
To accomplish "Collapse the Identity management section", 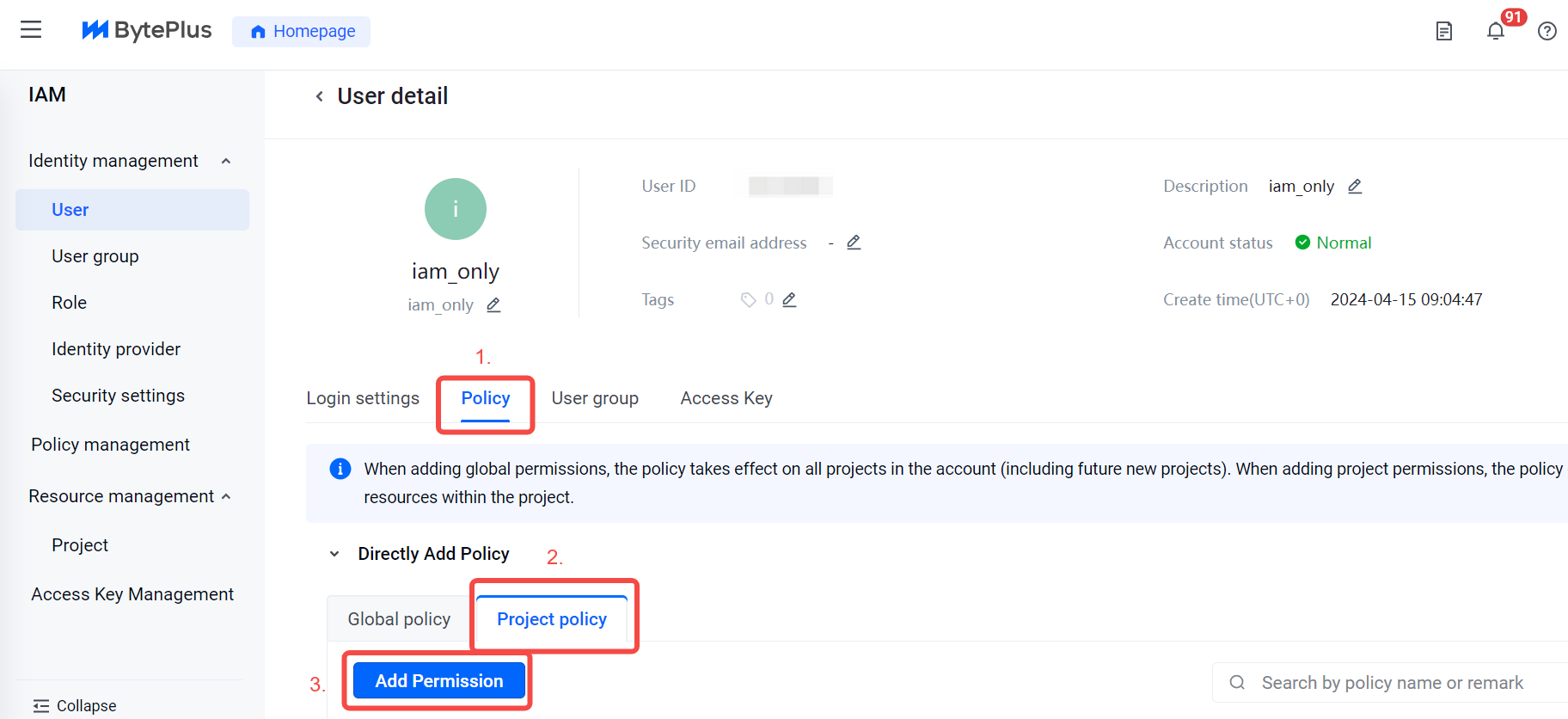I will coord(226,161).
